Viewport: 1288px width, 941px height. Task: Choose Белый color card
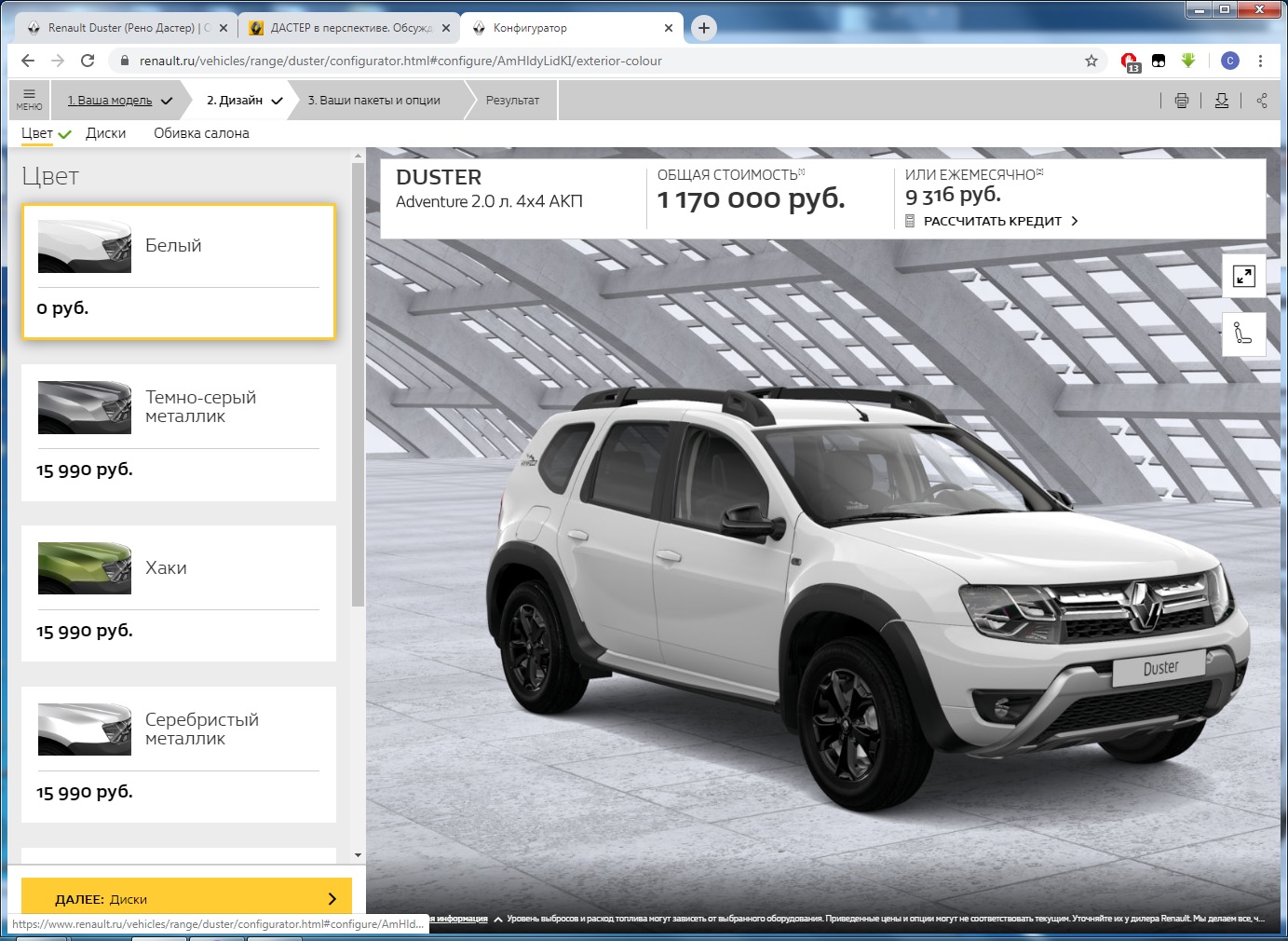pos(179,271)
